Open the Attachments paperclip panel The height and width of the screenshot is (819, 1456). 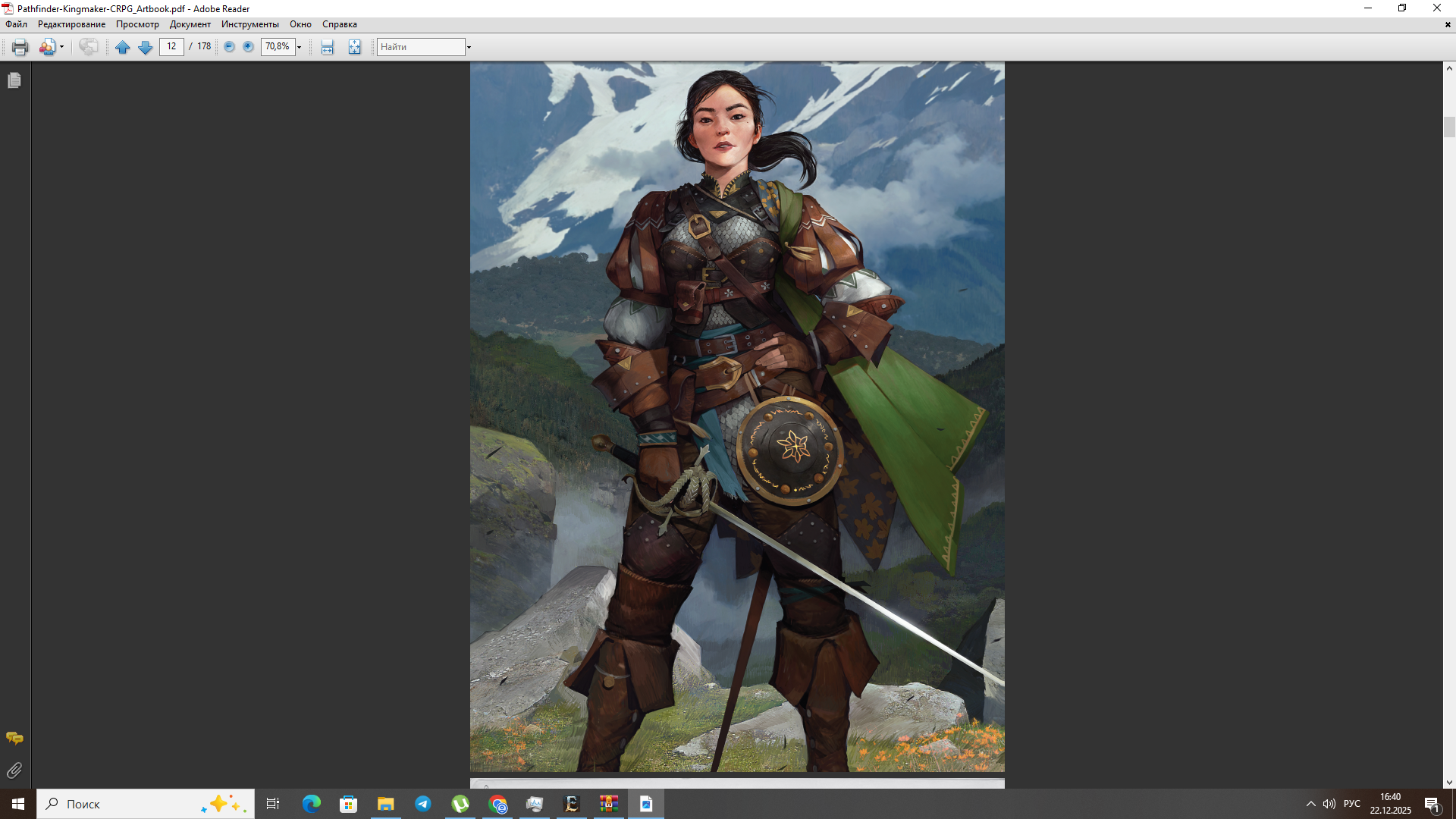click(14, 770)
